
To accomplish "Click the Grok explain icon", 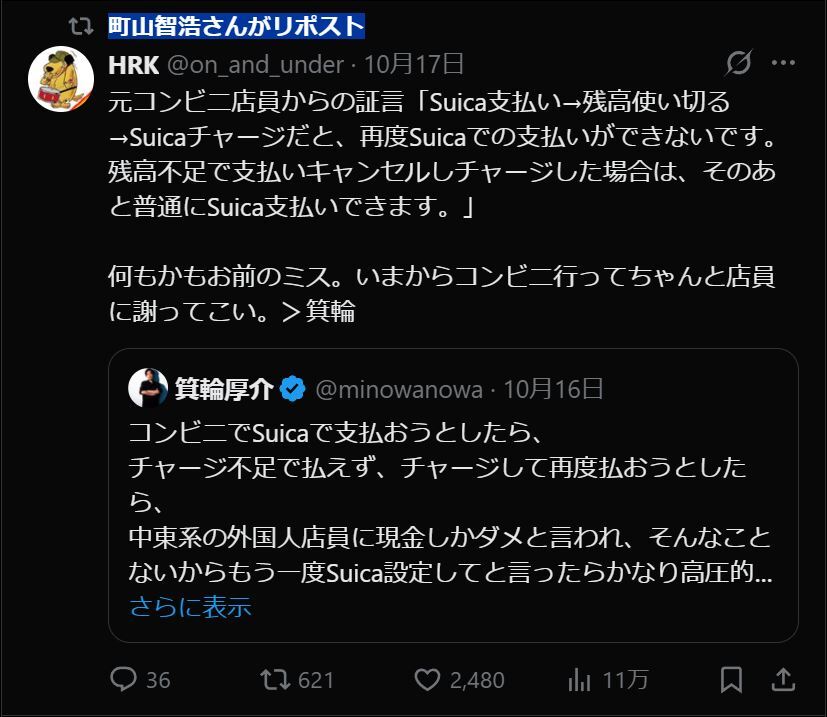I will coord(738,64).
